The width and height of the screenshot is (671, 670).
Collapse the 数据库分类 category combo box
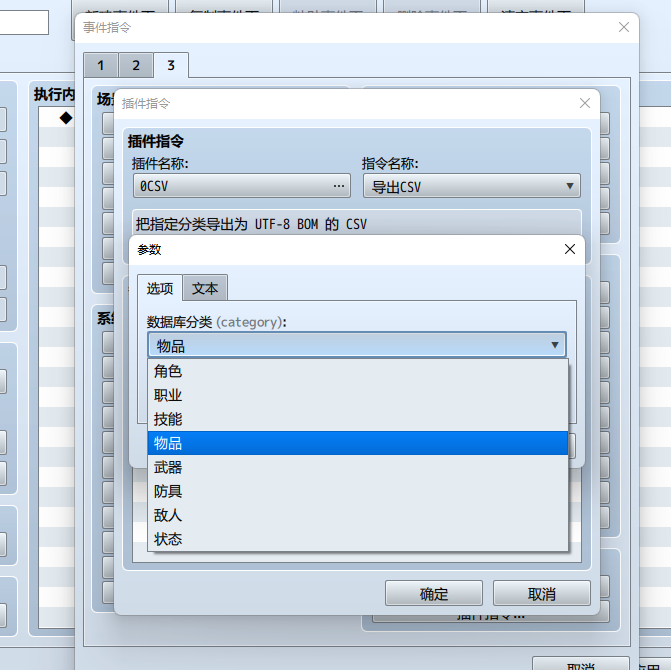pos(357,345)
